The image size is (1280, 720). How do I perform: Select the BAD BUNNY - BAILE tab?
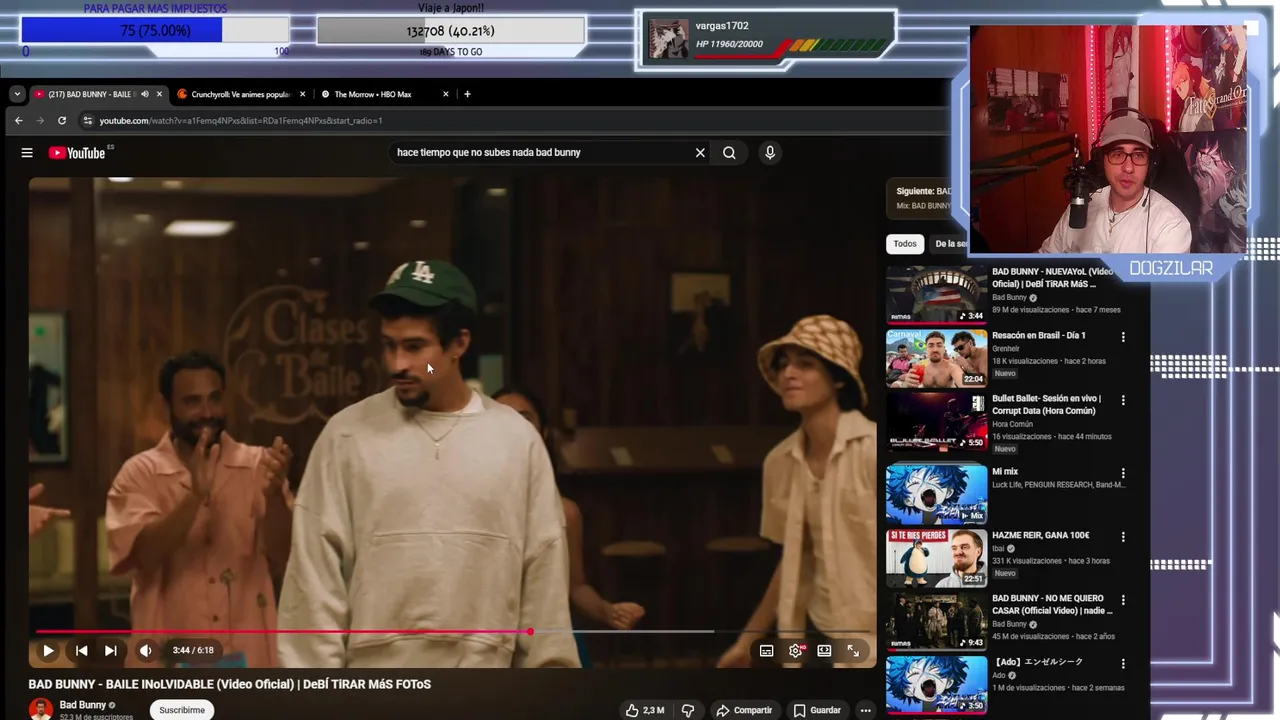click(x=90, y=94)
